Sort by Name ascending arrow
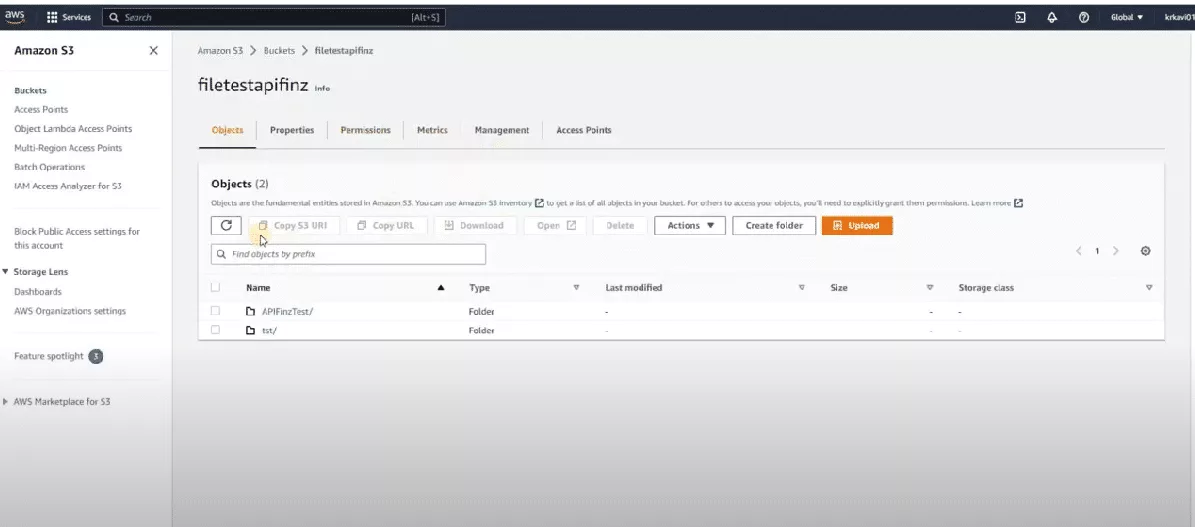The image size is (1195, 527). tap(441, 288)
